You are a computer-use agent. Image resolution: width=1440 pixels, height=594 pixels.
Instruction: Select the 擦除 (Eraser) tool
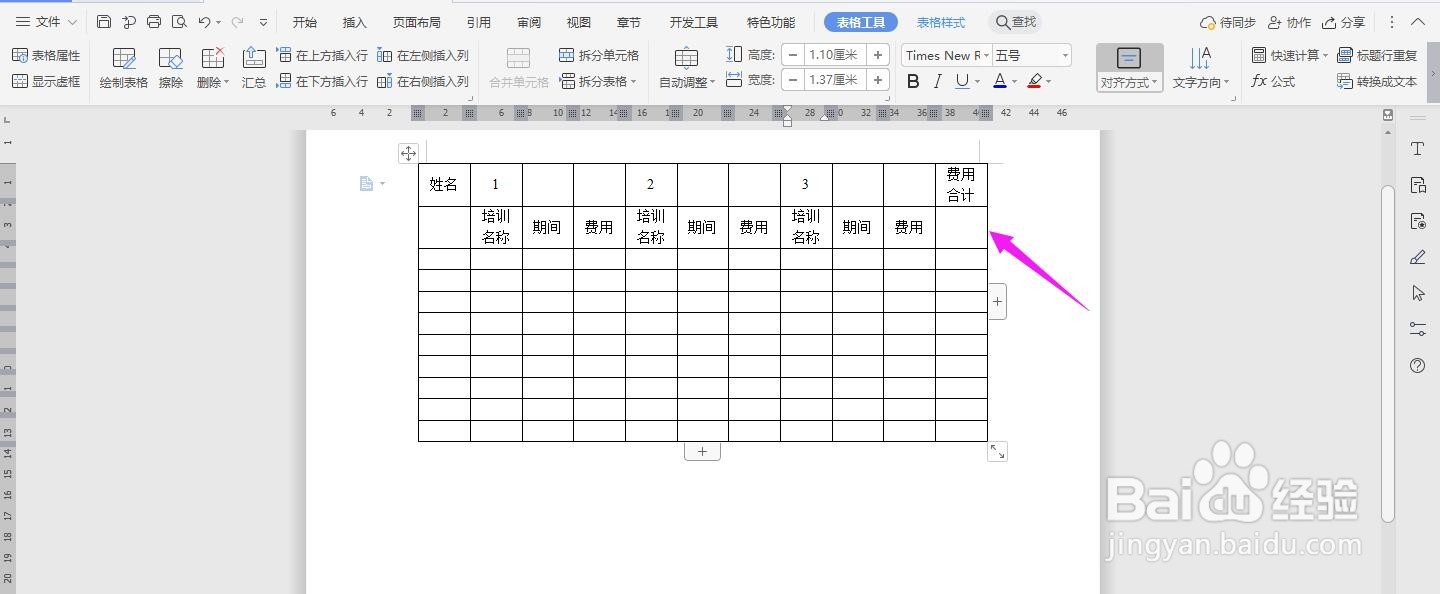170,67
